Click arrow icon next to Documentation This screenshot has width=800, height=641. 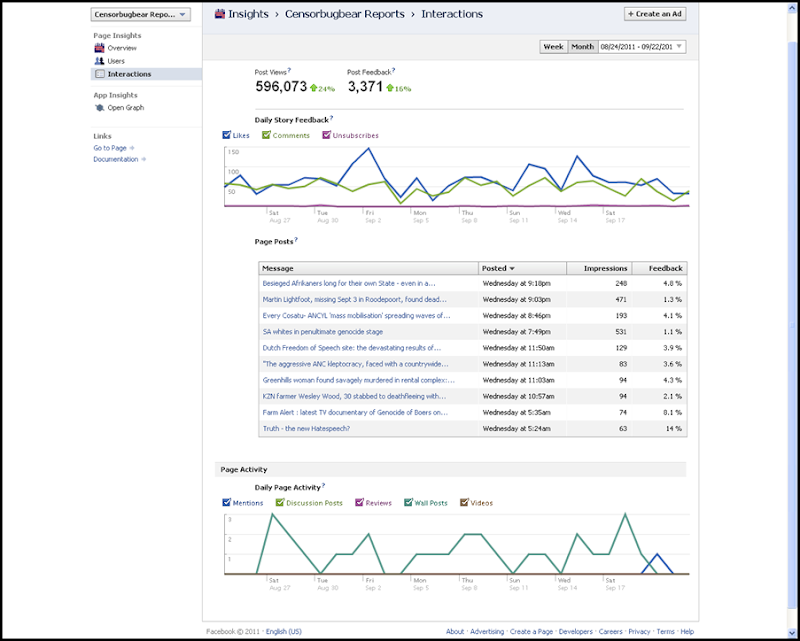click(143, 159)
